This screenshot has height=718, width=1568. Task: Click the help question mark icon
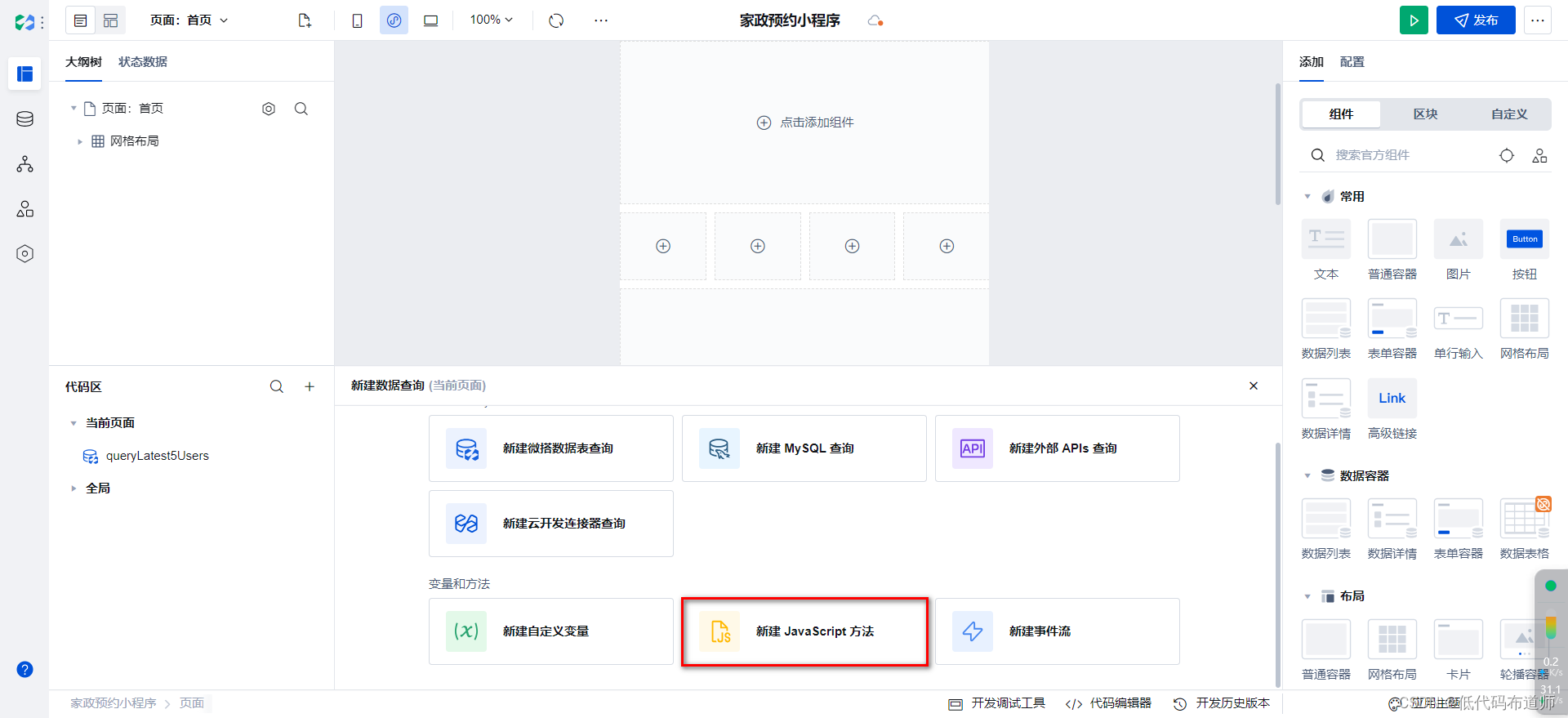(24, 670)
